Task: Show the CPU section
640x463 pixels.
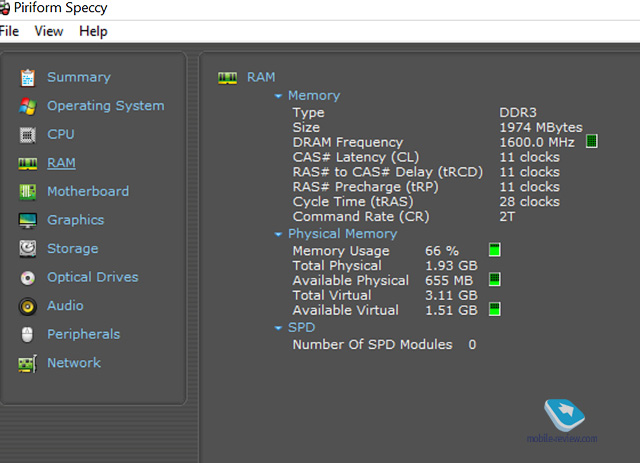Action: click(61, 134)
